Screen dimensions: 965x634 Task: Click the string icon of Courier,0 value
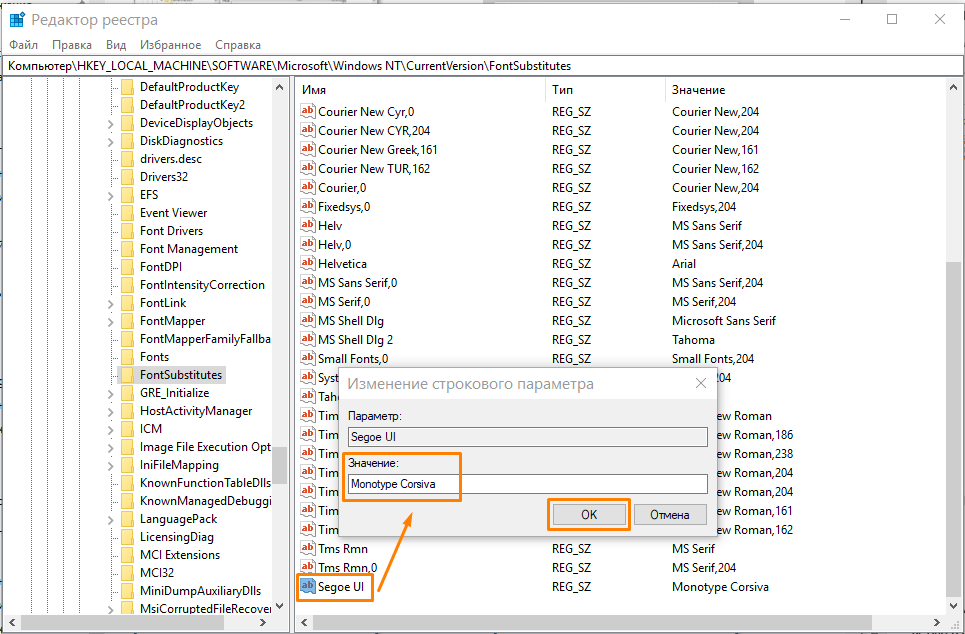tap(308, 187)
